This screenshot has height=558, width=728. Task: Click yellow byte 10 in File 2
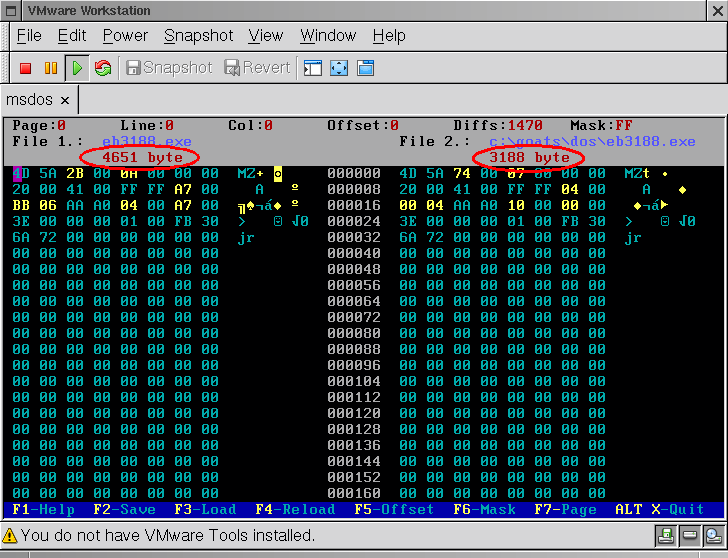pyautogui.click(x=516, y=205)
